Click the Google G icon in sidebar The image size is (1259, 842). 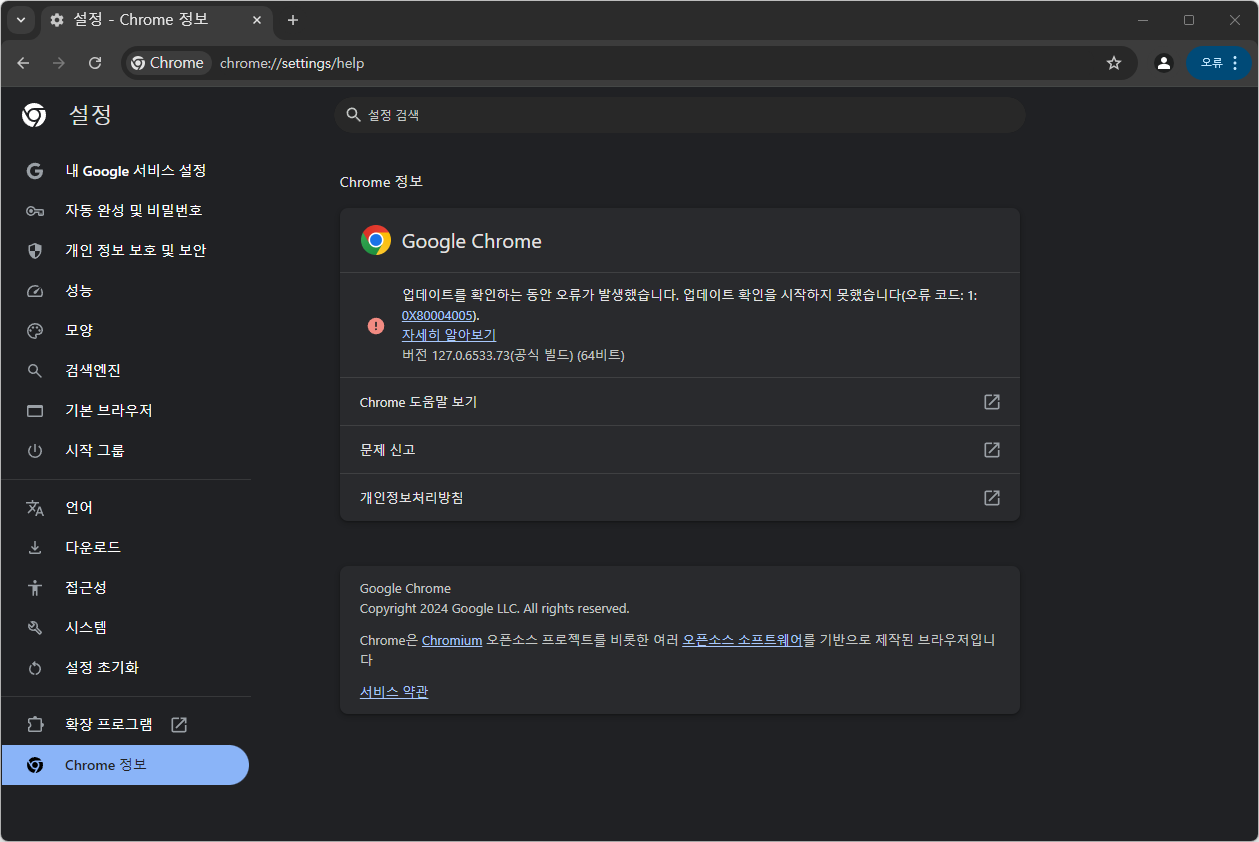pos(35,171)
